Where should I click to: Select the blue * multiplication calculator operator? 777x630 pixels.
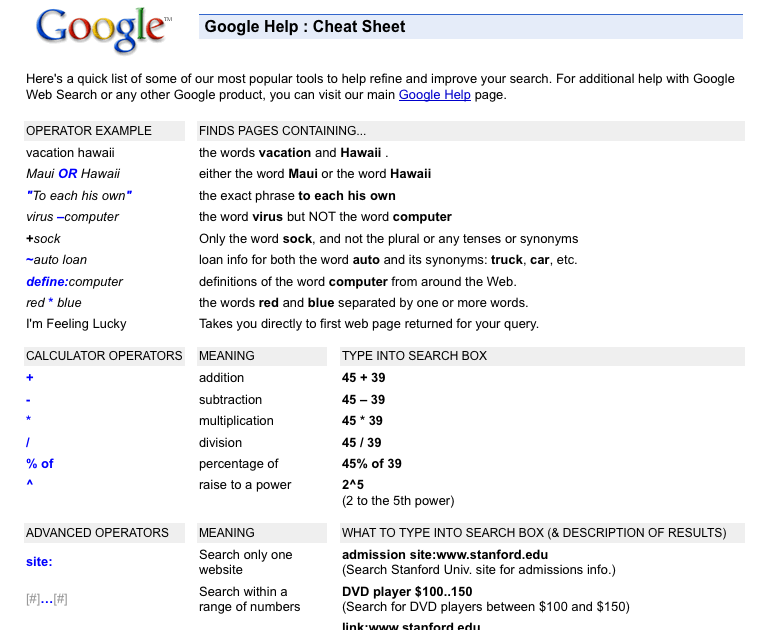(29, 421)
